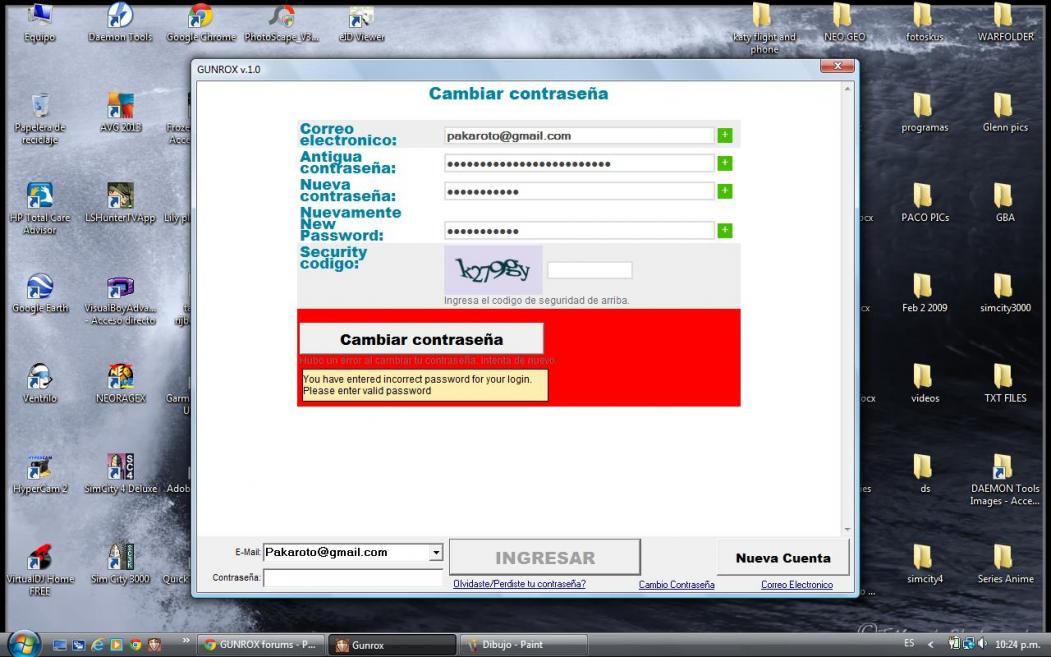
Task: Click green plus icon beside Correo electronico field
Action: [725, 135]
